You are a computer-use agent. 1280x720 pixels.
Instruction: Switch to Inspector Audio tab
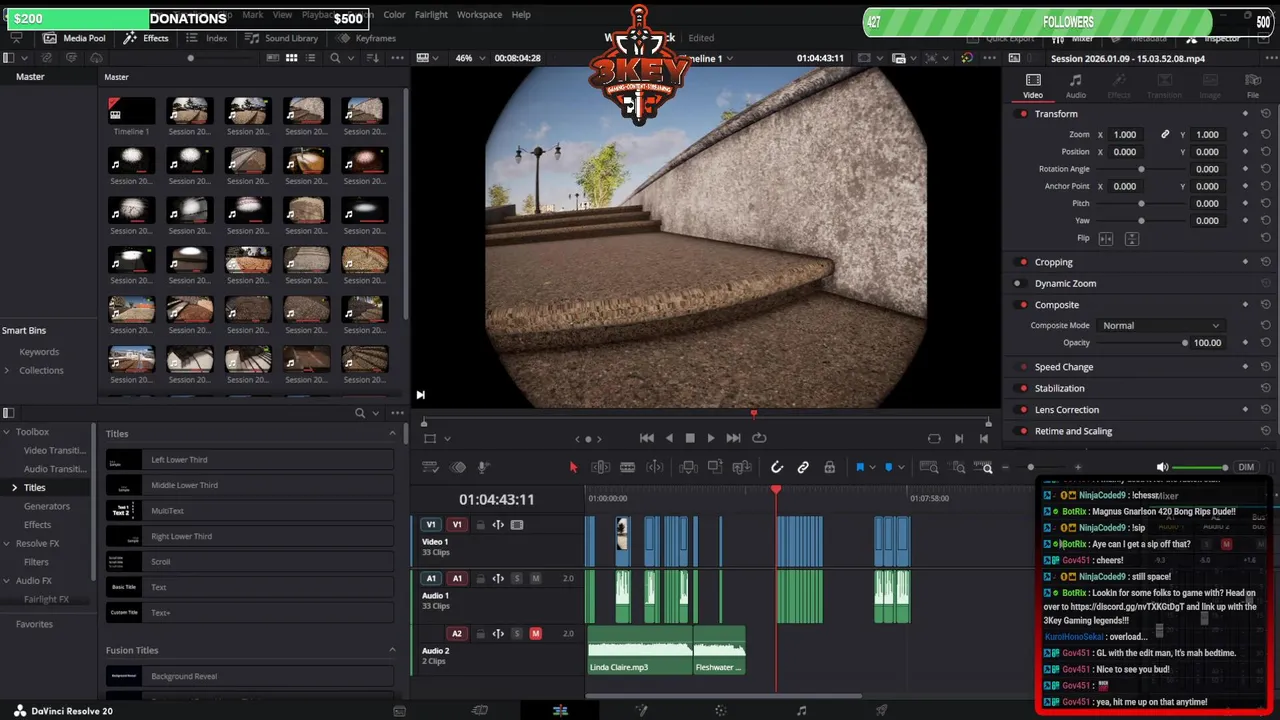(1076, 86)
